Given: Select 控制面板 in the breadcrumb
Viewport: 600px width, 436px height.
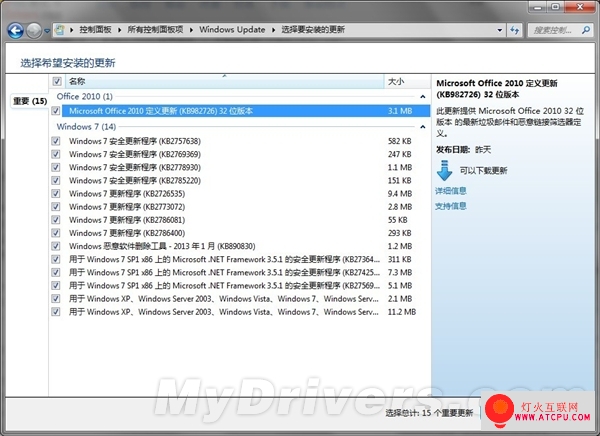Looking at the screenshot, I should 95,29.
